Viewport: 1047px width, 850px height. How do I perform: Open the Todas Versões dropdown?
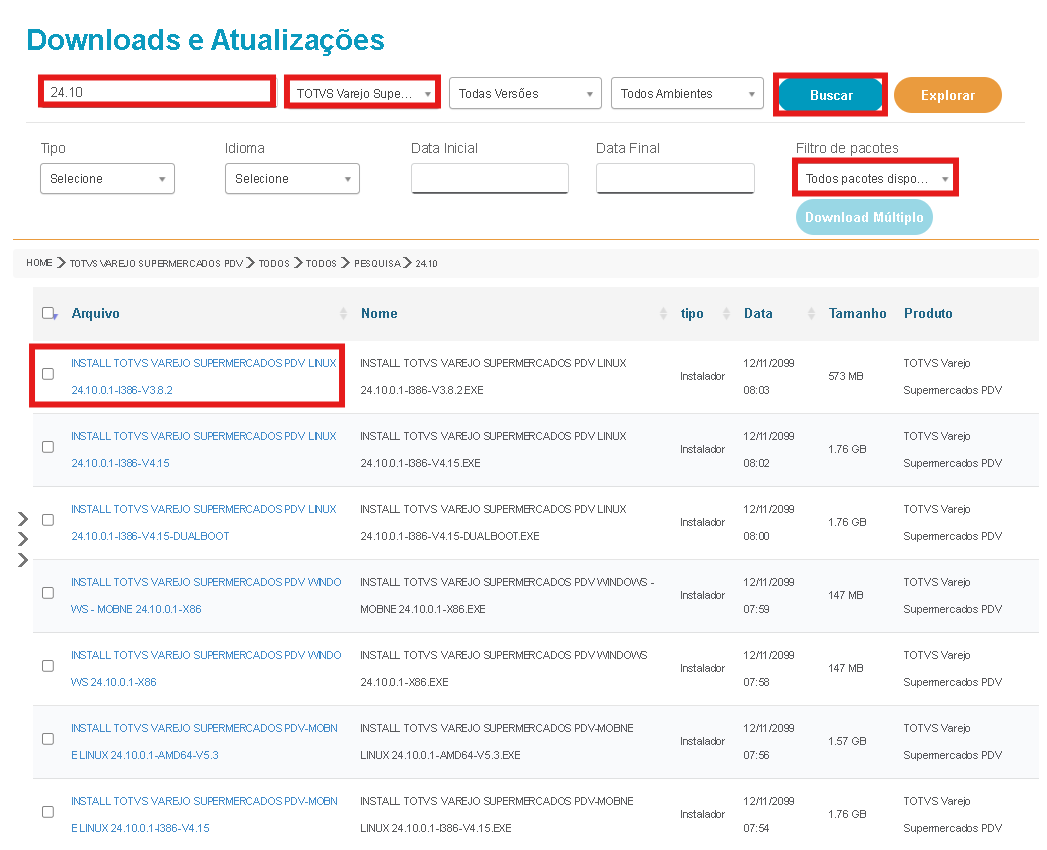click(525, 93)
